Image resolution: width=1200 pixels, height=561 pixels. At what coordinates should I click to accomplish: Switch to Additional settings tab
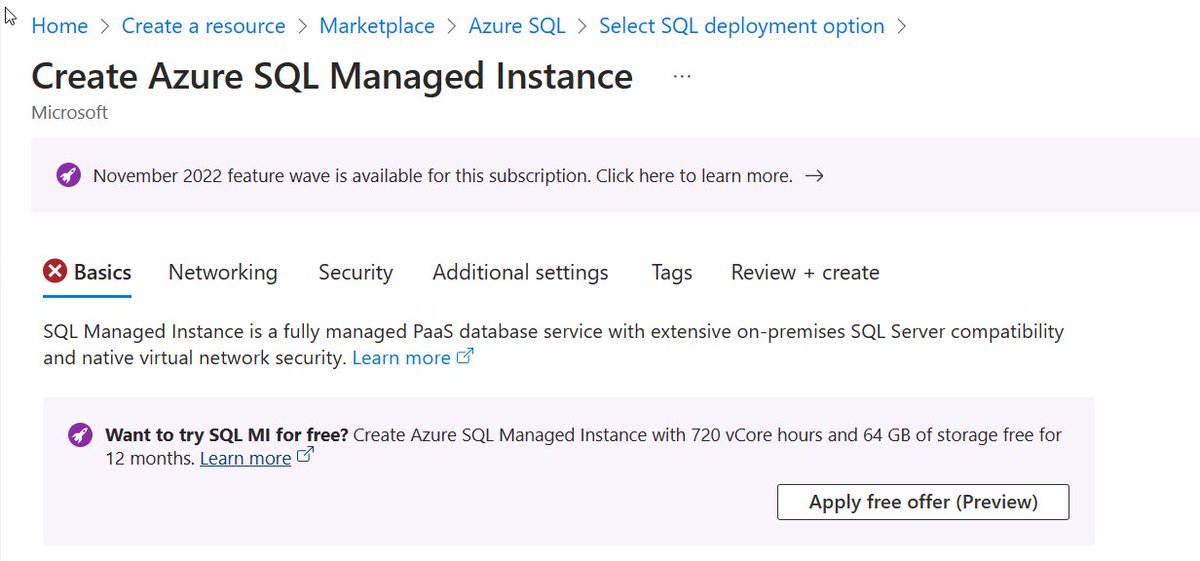coord(520,272)
